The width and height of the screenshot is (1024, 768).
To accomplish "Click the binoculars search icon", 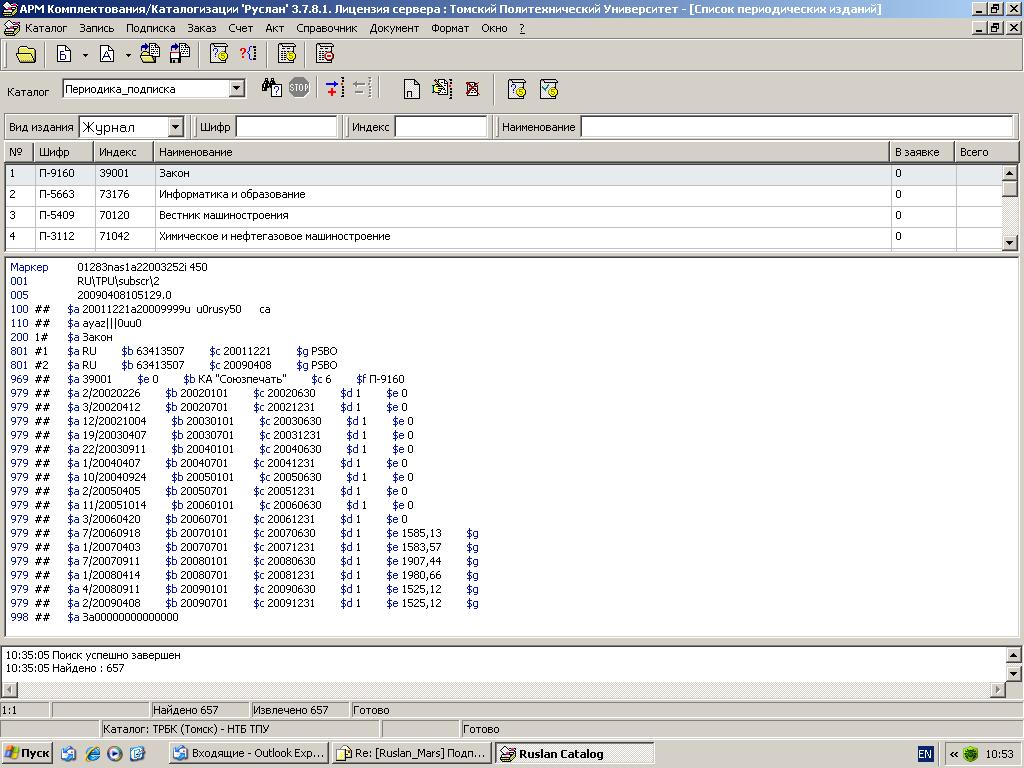I will (x=271, y=89).
